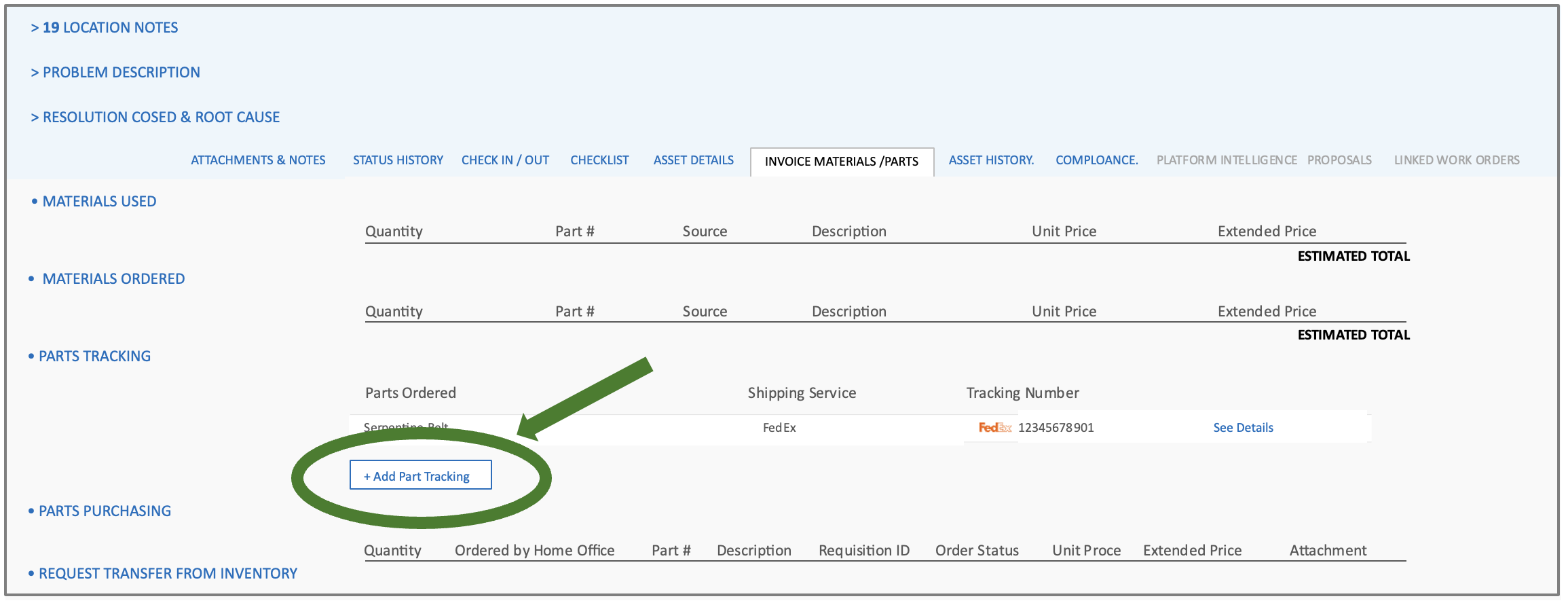This screenshot has width=1568, height=603.
Task: Click See Details link for FedEx shipment
Action: coord(1243,428)
